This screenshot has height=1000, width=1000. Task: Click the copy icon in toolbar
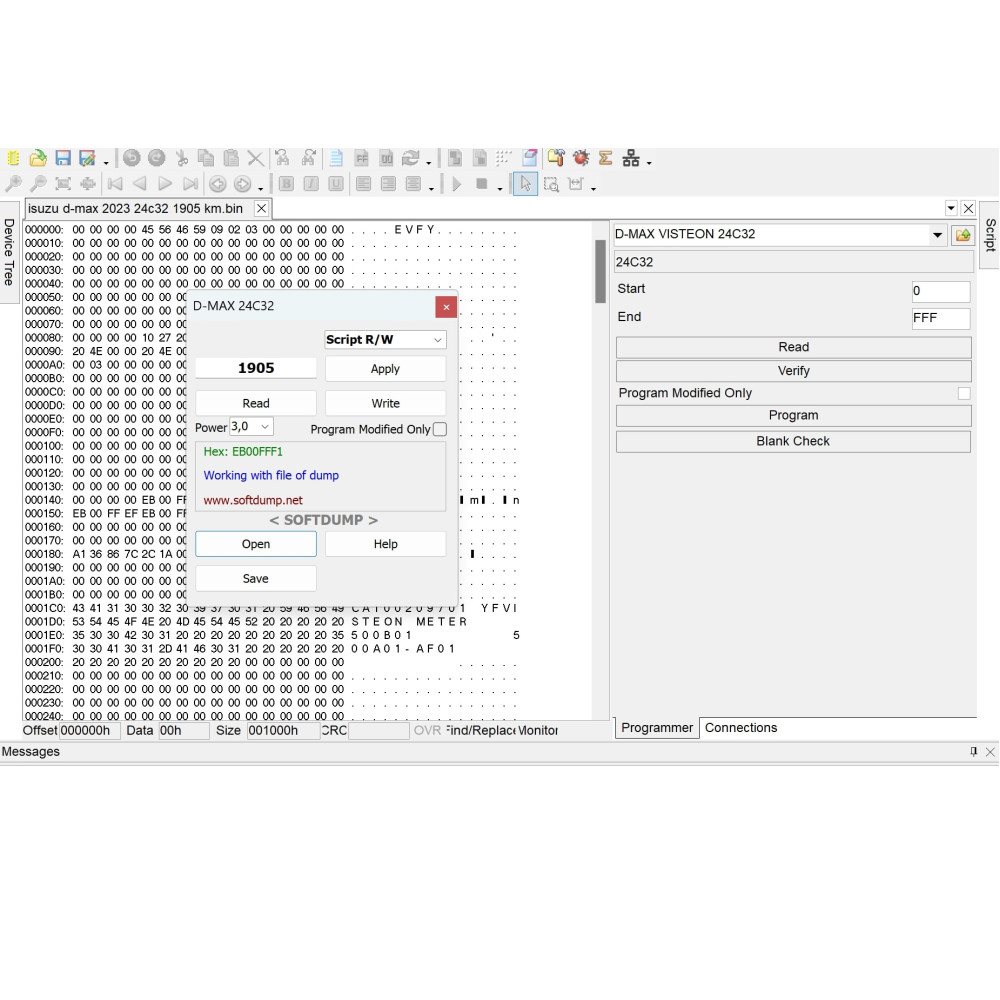click(x=206, y=158)
